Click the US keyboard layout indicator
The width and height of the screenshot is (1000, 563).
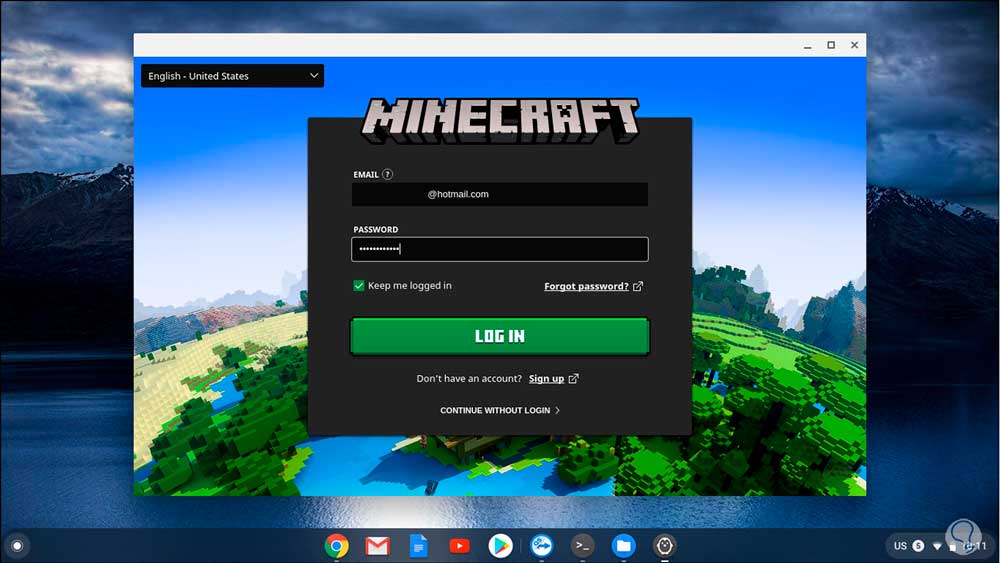(900, 546)
